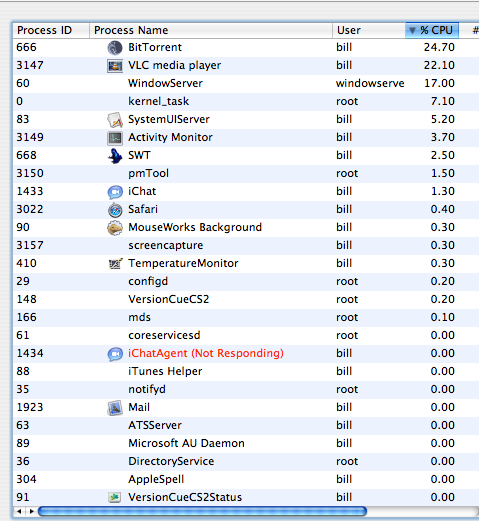This screenshot has width=479, height=521.
Task: Select the Microsoft AU Daemon row
Action: point(246,443)
